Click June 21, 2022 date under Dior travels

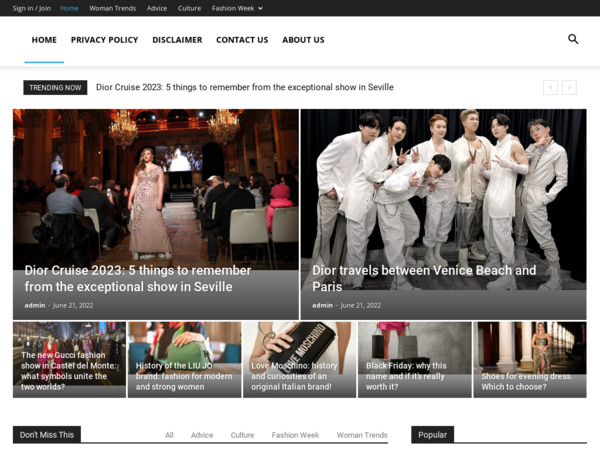coord(360,305)
